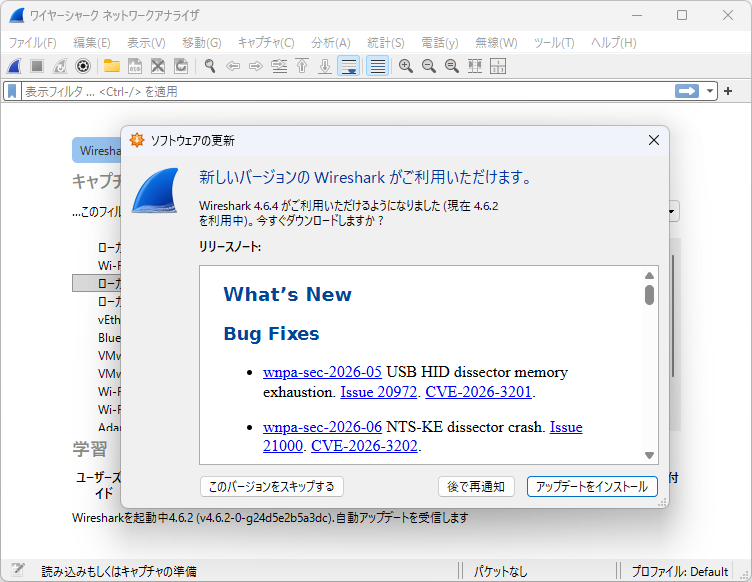Open the 編集(E) menu

coord(92,43)
